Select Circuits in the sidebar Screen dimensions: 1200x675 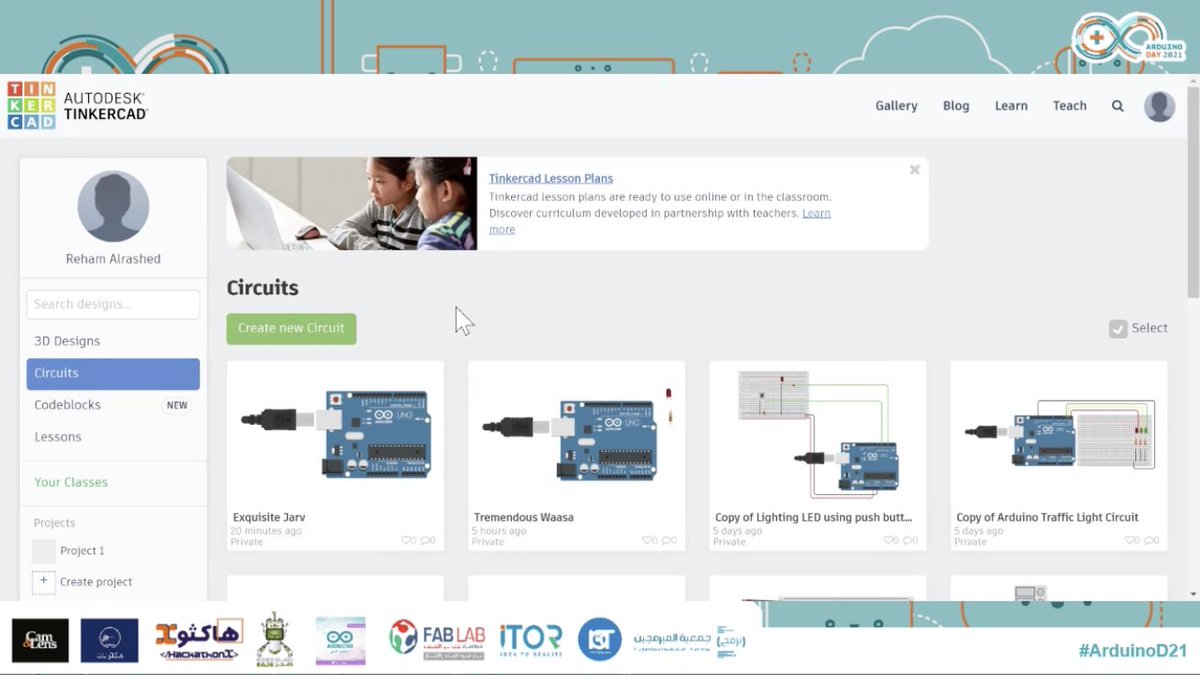pos(113,374)
